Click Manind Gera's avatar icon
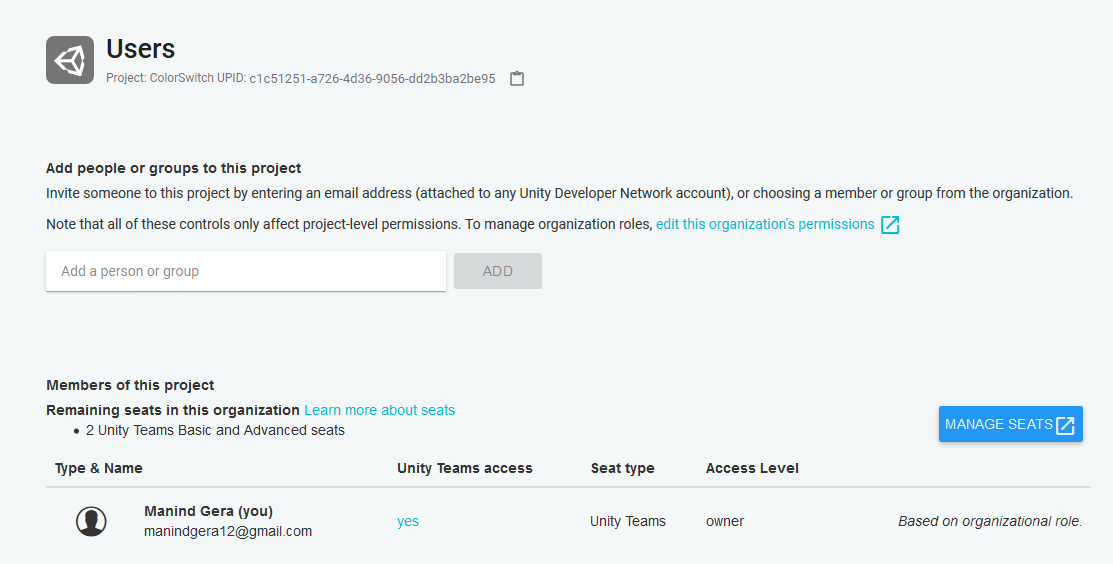 [x=91, y=521]
